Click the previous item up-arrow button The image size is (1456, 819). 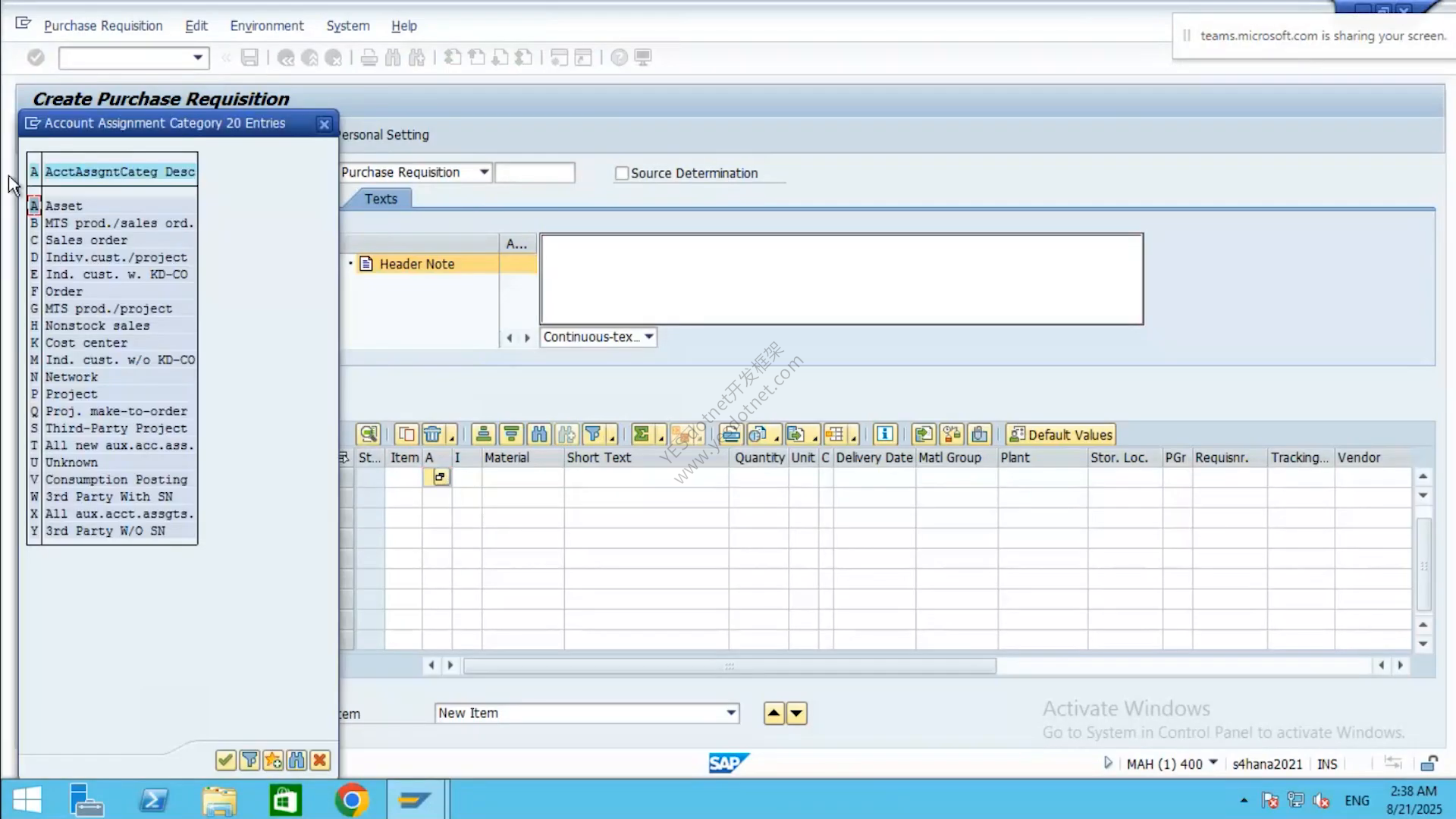[773, 714]
